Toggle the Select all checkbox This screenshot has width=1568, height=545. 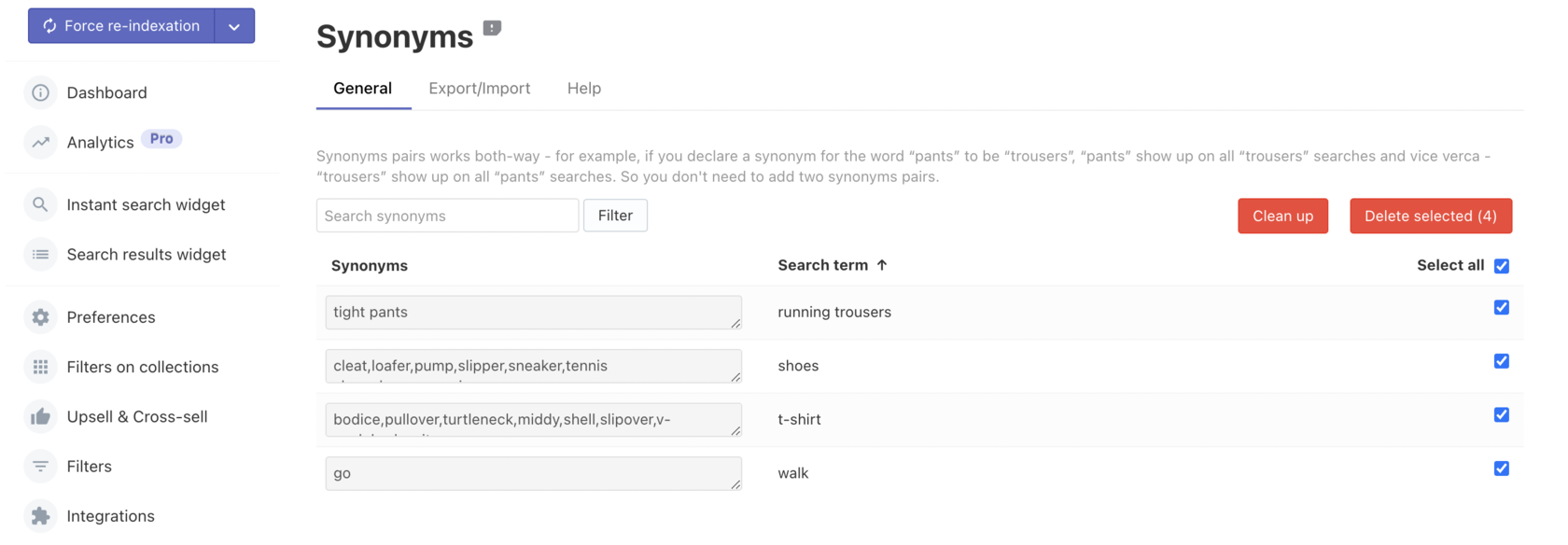1501,266
